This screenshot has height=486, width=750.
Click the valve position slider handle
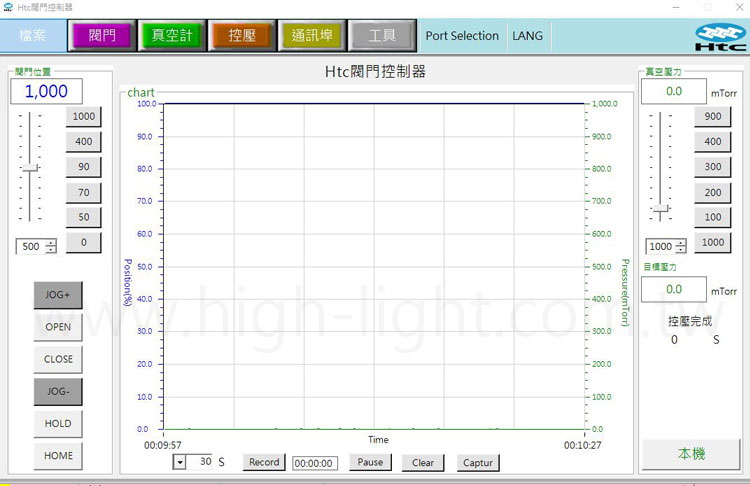pyautogui.click(x=30, y=167)
